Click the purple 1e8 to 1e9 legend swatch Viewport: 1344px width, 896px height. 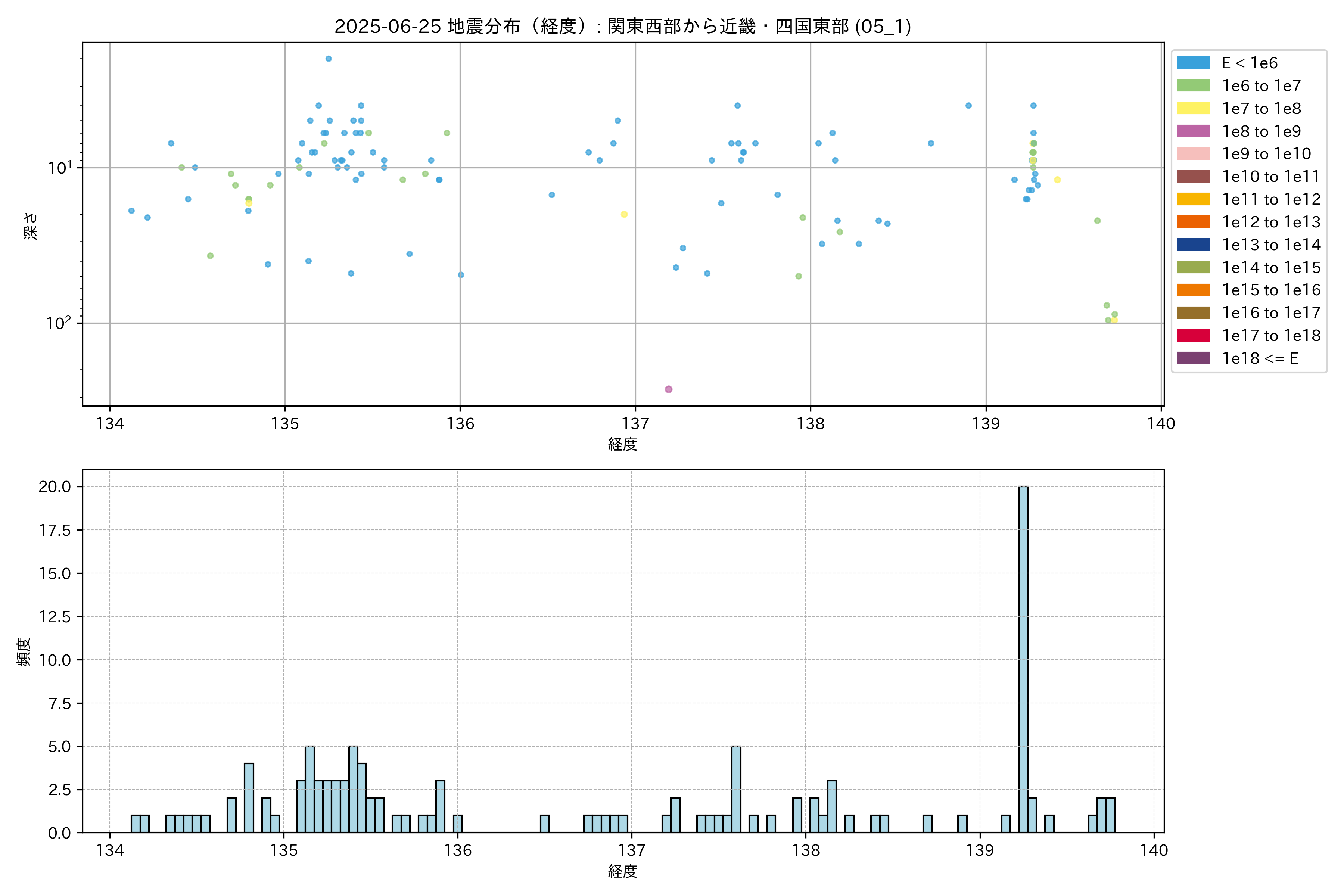[x=1193, y=131]
